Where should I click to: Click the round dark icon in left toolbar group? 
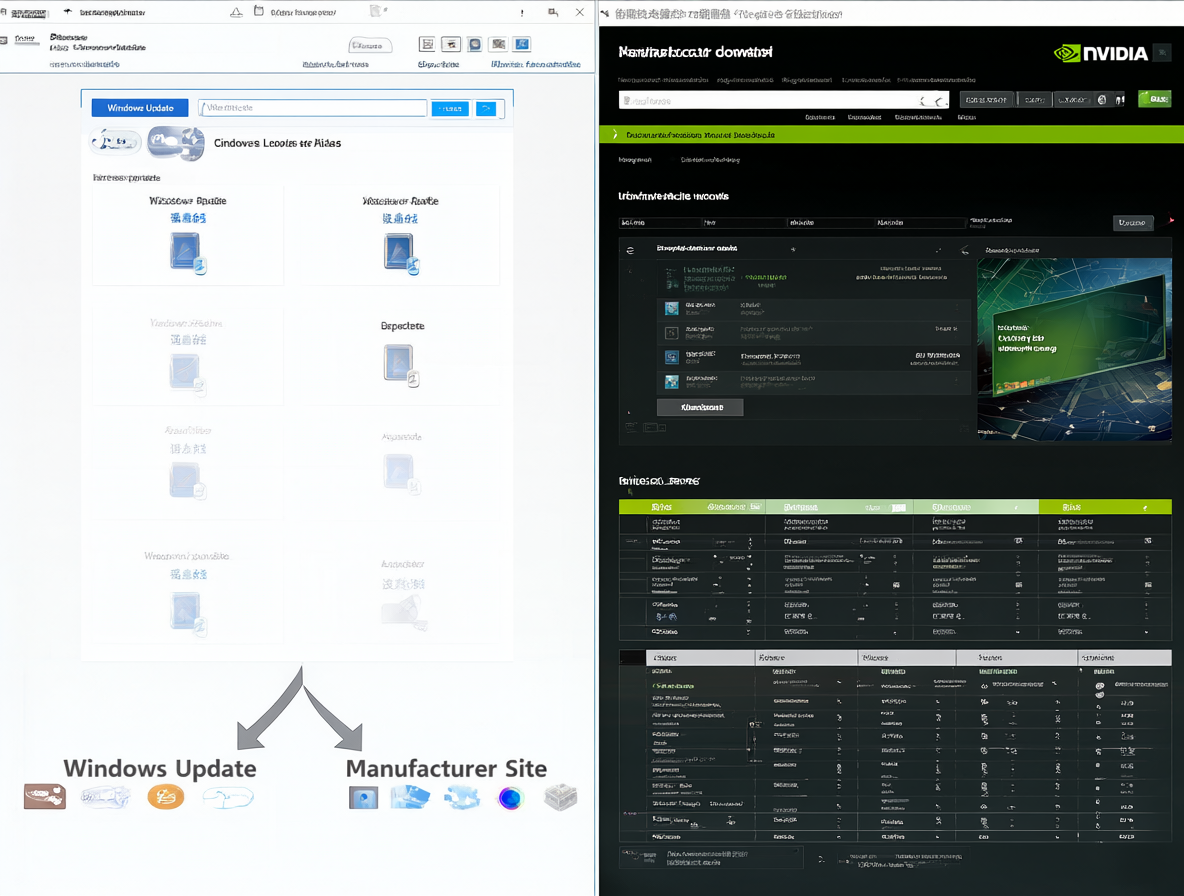474,45
